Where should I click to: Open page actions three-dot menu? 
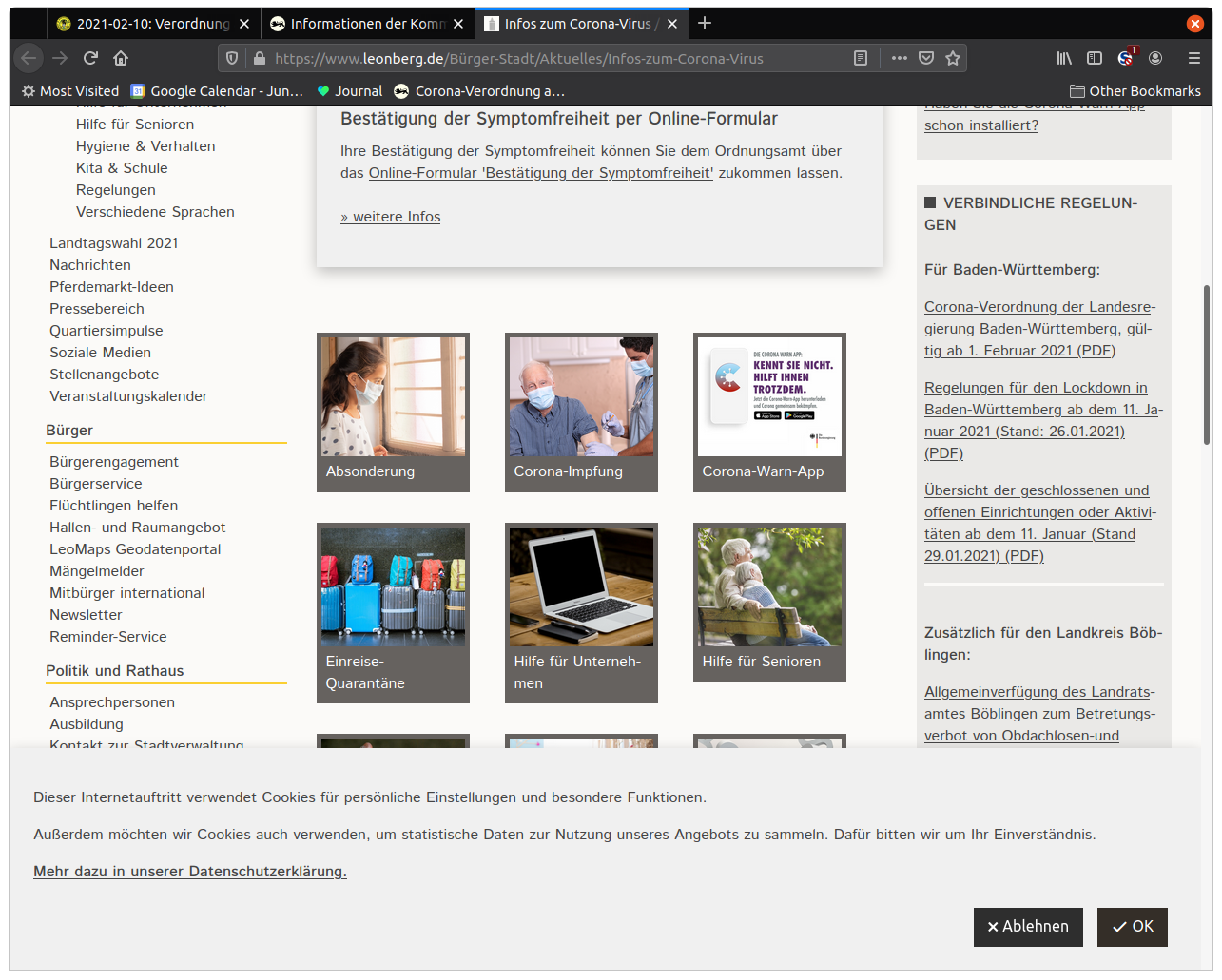pos(900,58)
